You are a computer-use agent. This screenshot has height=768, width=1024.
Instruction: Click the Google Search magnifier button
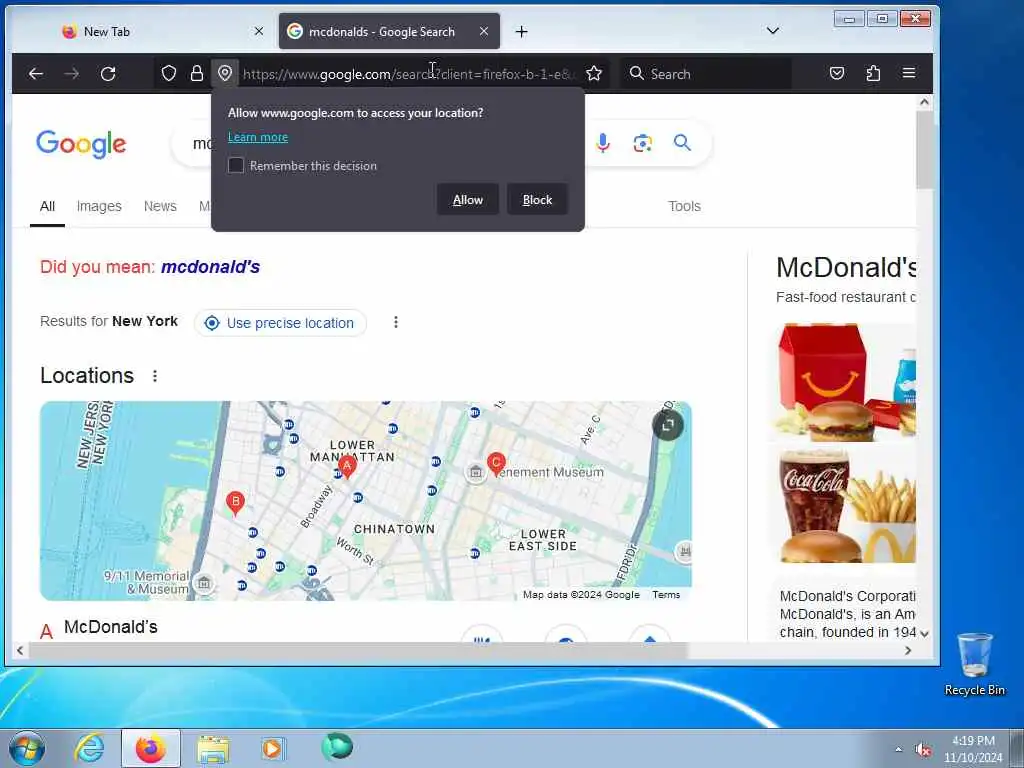coord(682,142)
